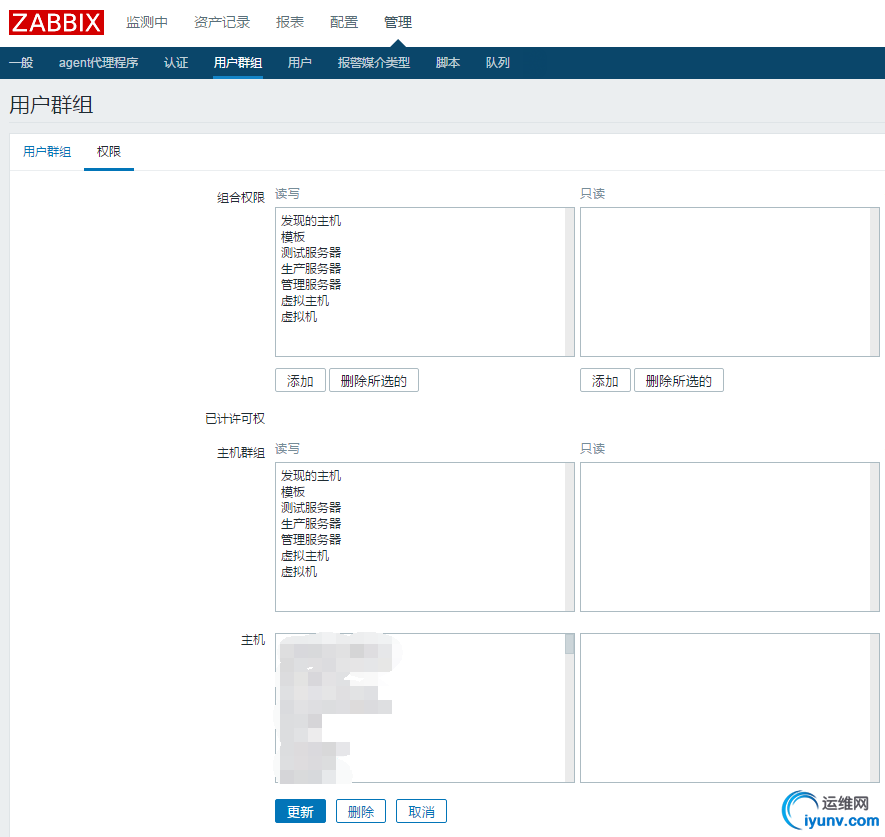This screenshot has height=837, width=885.
Task: Open the 配置 top menu
Action: pyautogui.click(x=344, y=22)
